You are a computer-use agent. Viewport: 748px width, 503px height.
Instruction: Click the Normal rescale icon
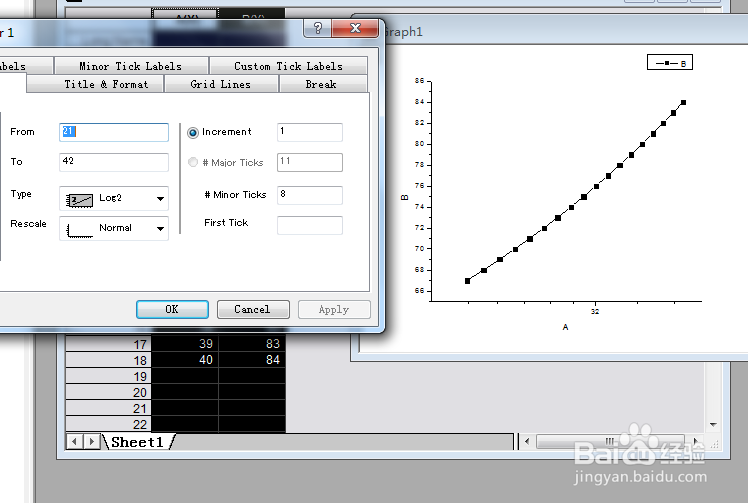[x=79, y=230]
